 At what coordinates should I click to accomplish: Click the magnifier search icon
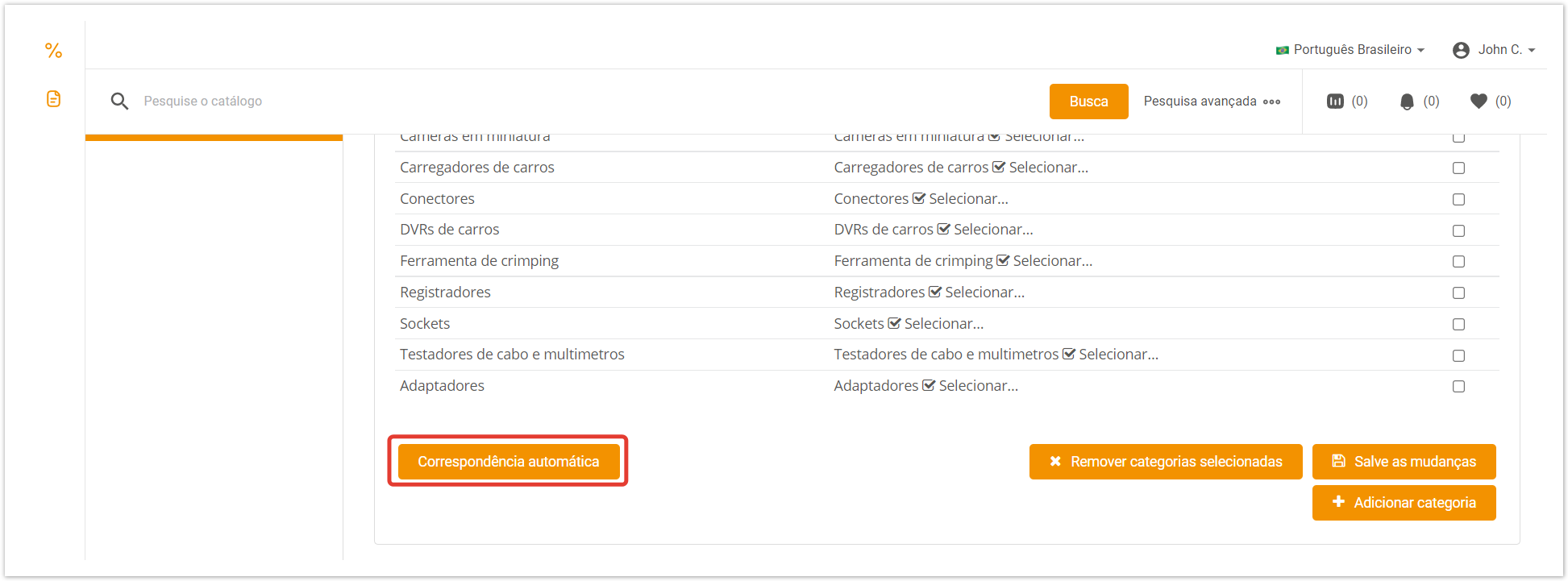(119, 102)
